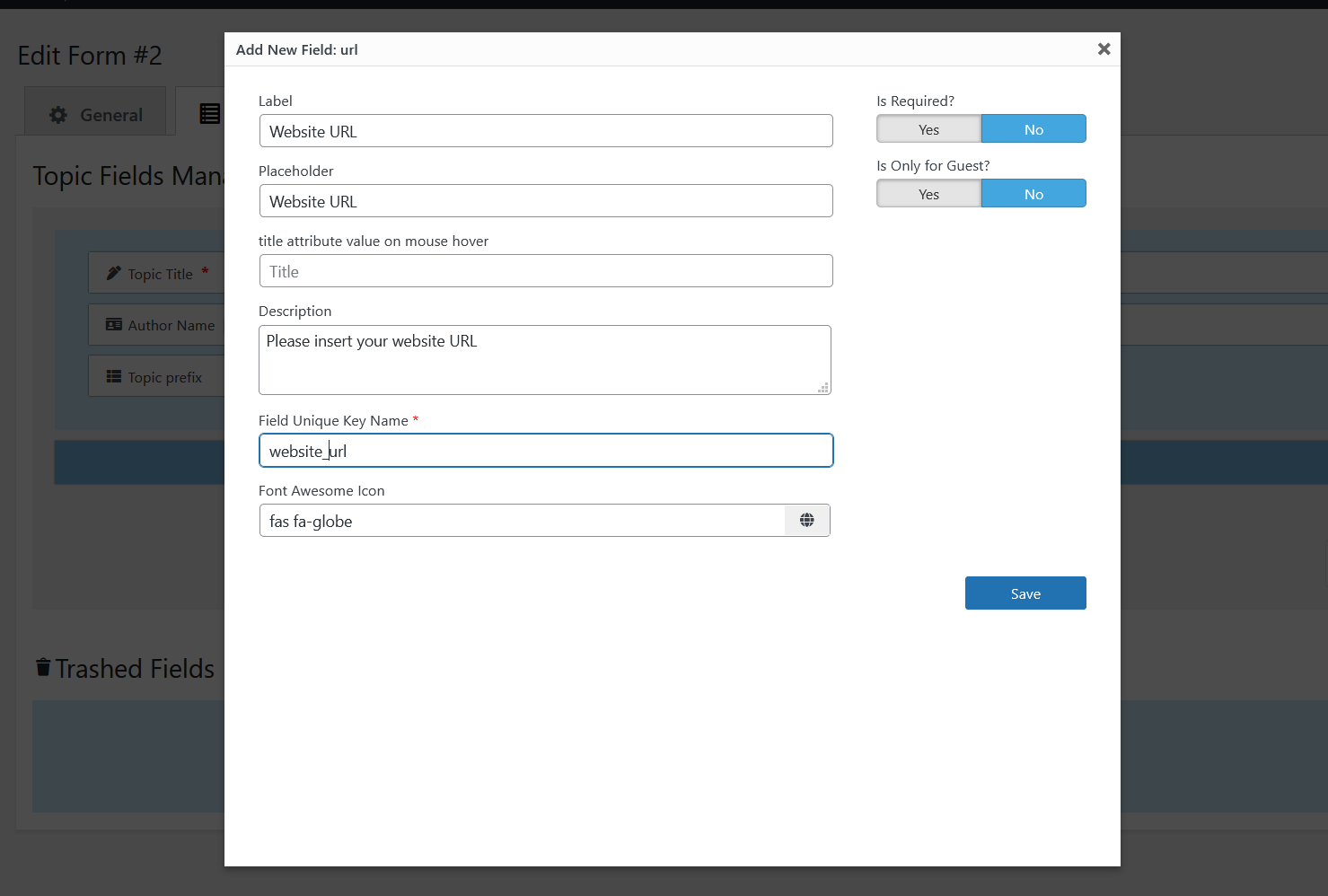This screenshot has width=1328, height=896.
Task: Close the Add New Field dialog
Action: [1104, 49]
